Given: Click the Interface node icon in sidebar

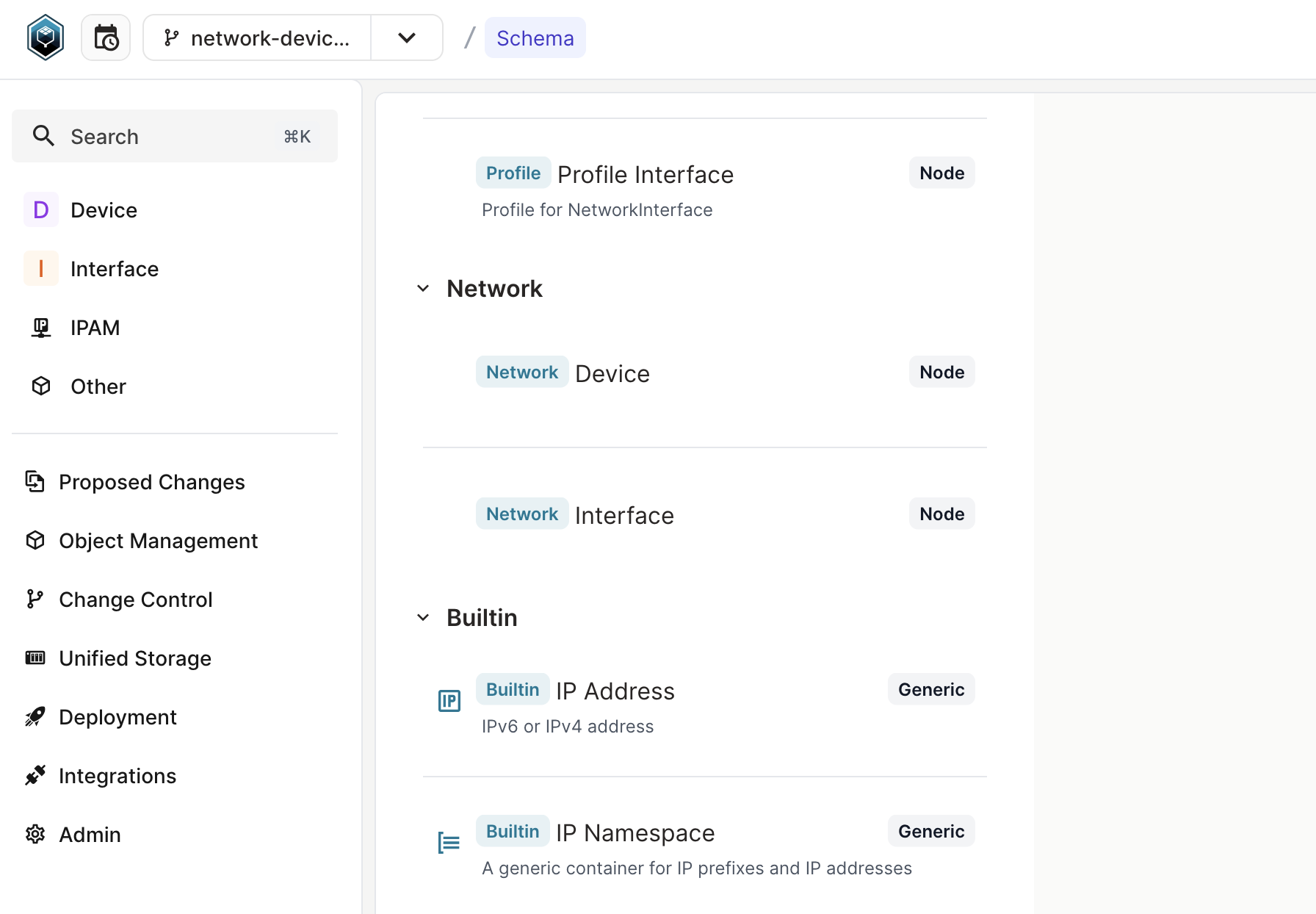Looking at the screenshot, I should point(41,268).
